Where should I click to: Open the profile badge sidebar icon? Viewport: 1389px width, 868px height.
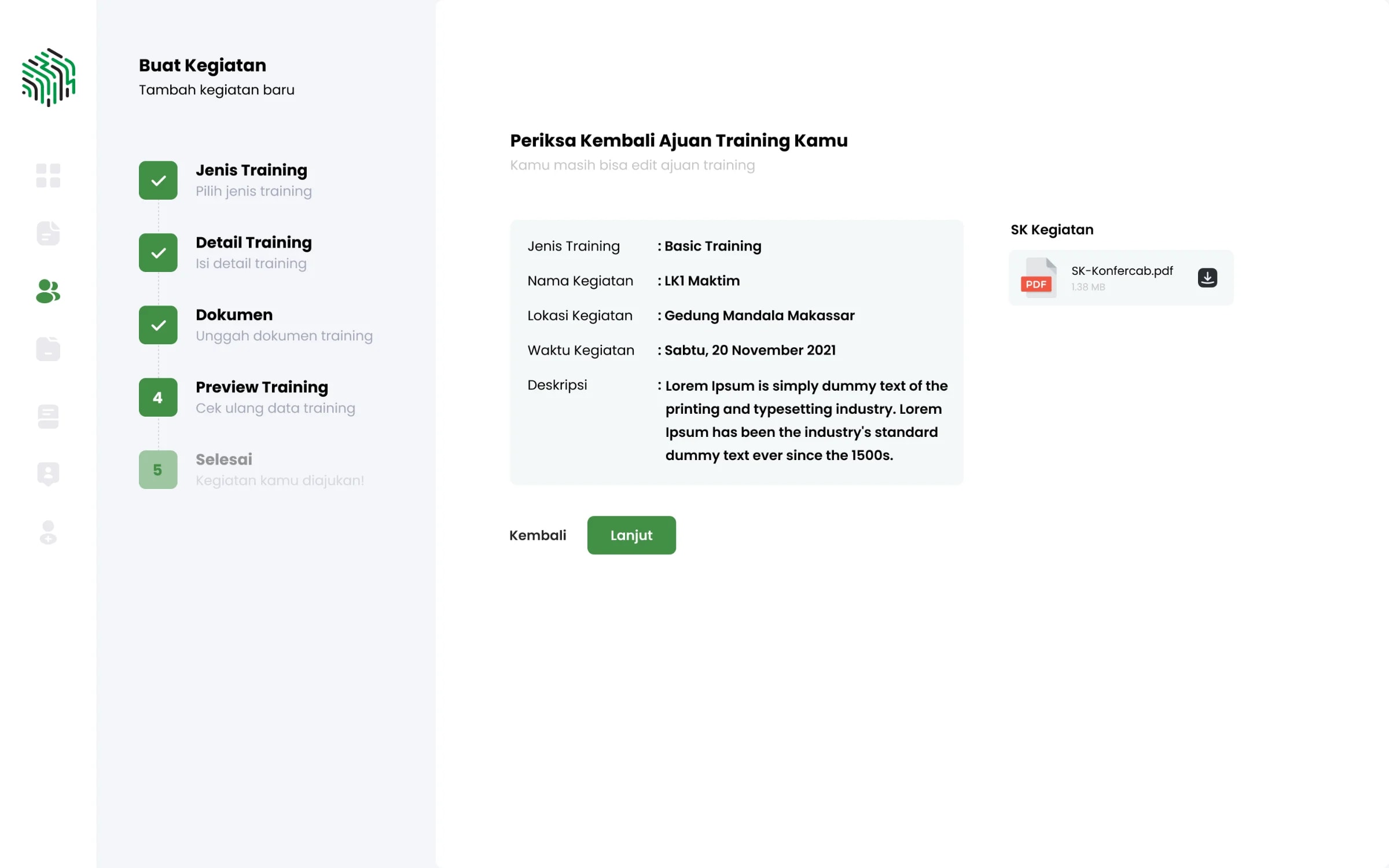pos(48,474)
